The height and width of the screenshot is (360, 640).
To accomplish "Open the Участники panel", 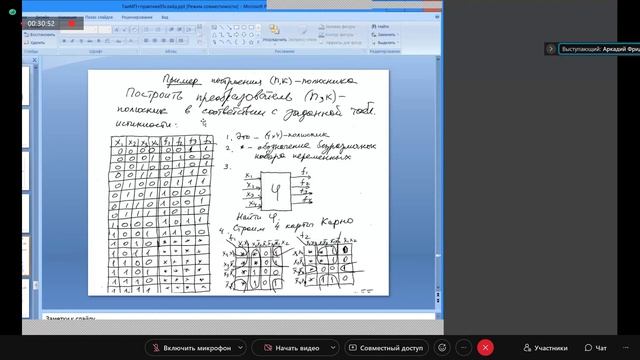I will (x=545, y=348).
